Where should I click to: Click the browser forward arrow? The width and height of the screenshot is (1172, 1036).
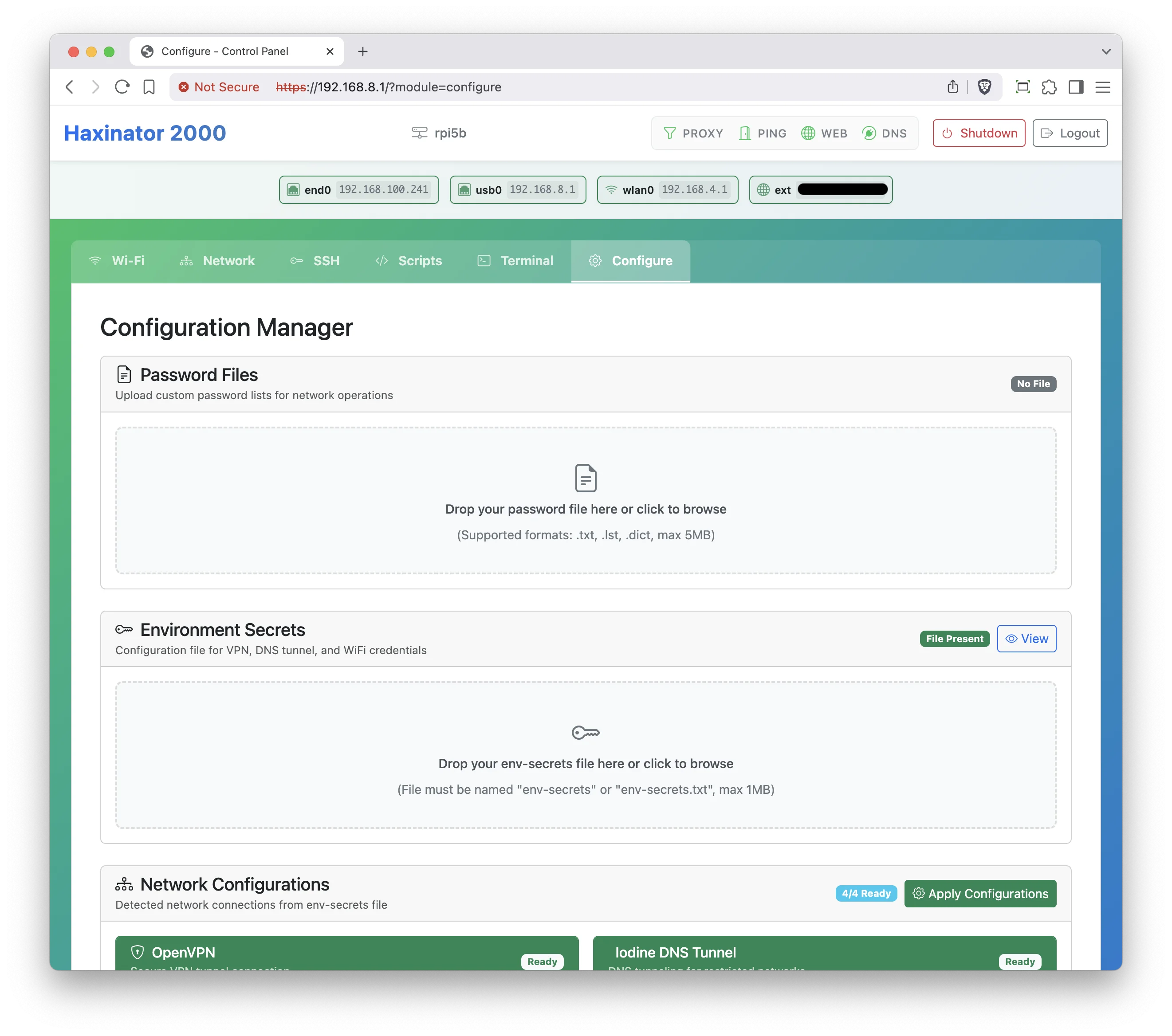tap(96, 87)
